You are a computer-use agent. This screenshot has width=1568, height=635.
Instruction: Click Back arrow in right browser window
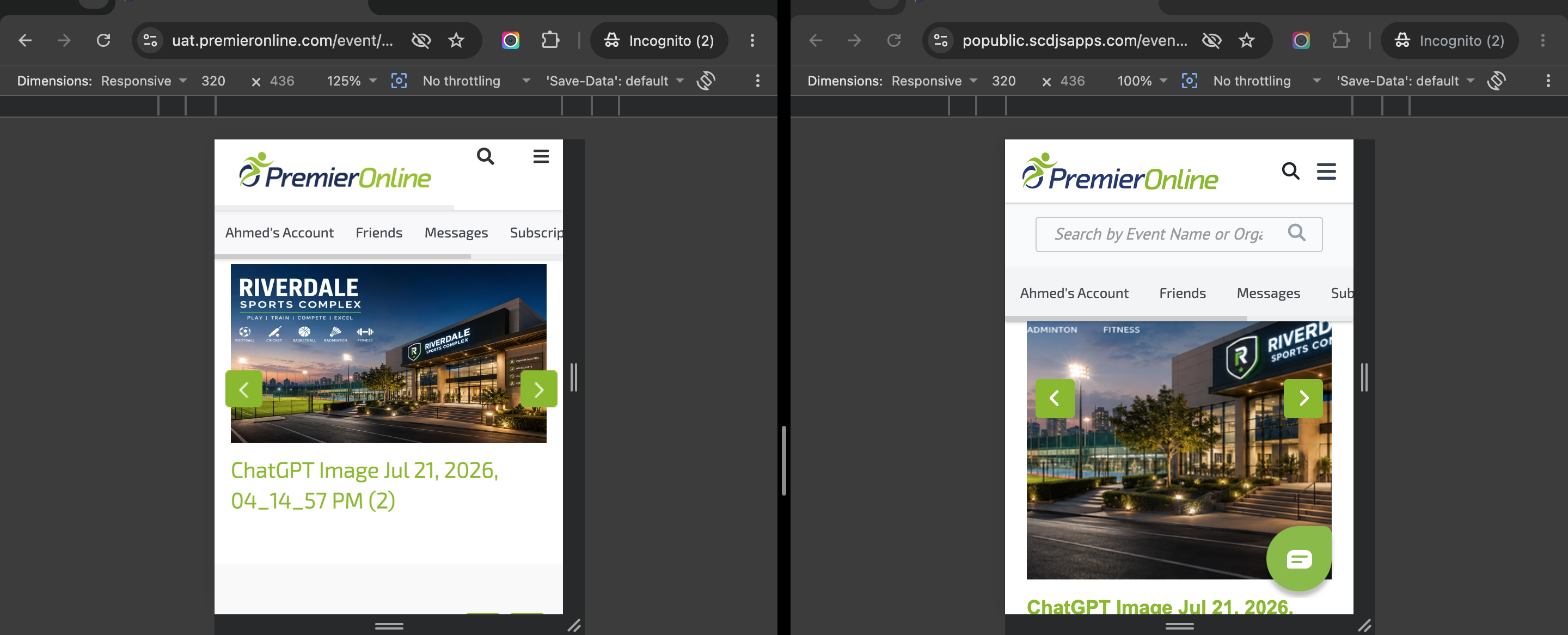tap(816, 40)
